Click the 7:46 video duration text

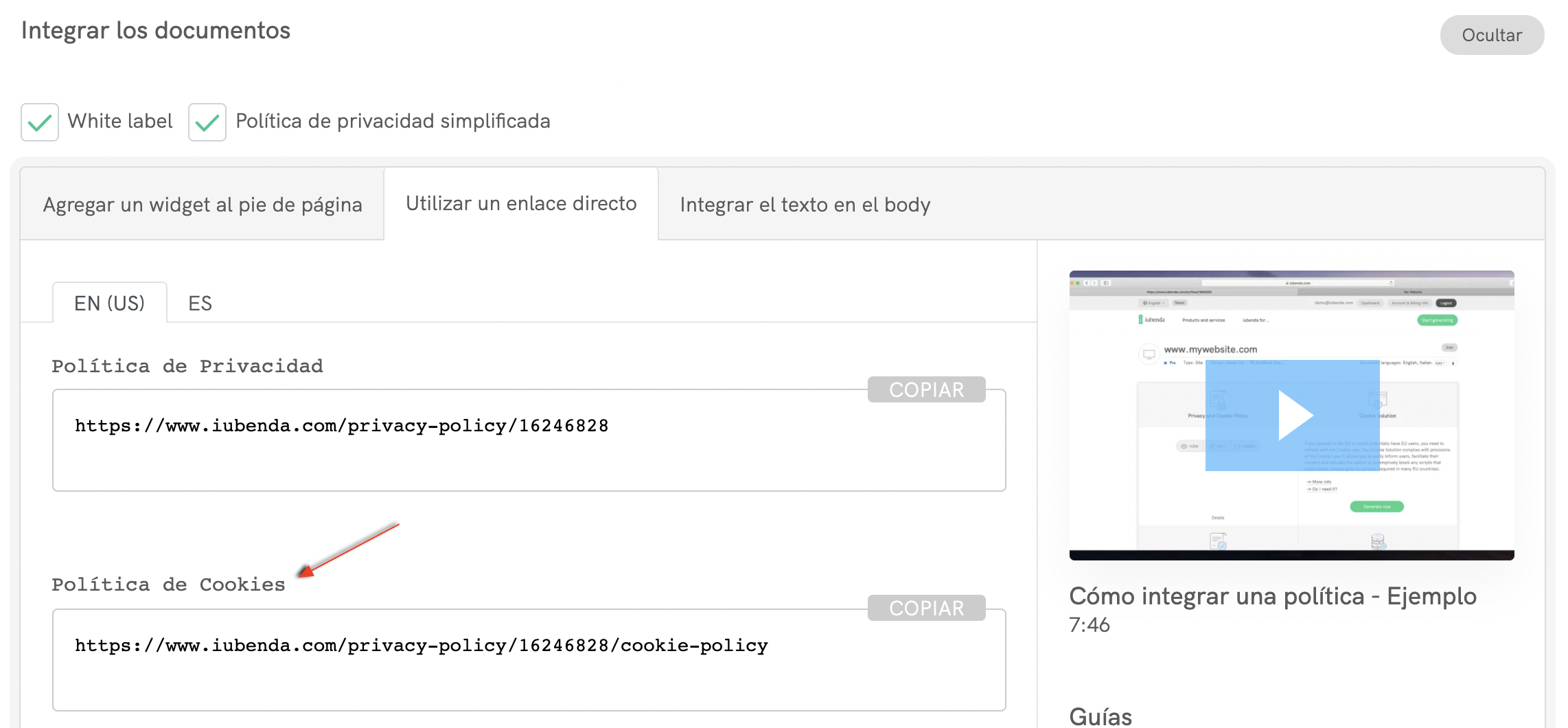(1089, 625)
